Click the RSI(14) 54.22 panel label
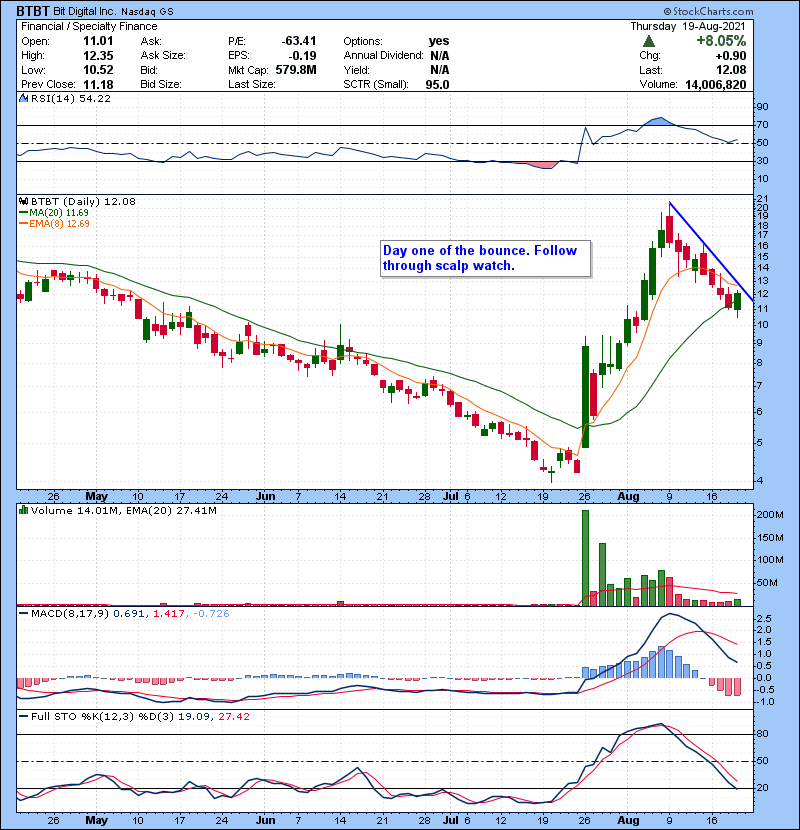This screenshot has width=800, height=830. (x=70, y=98)
